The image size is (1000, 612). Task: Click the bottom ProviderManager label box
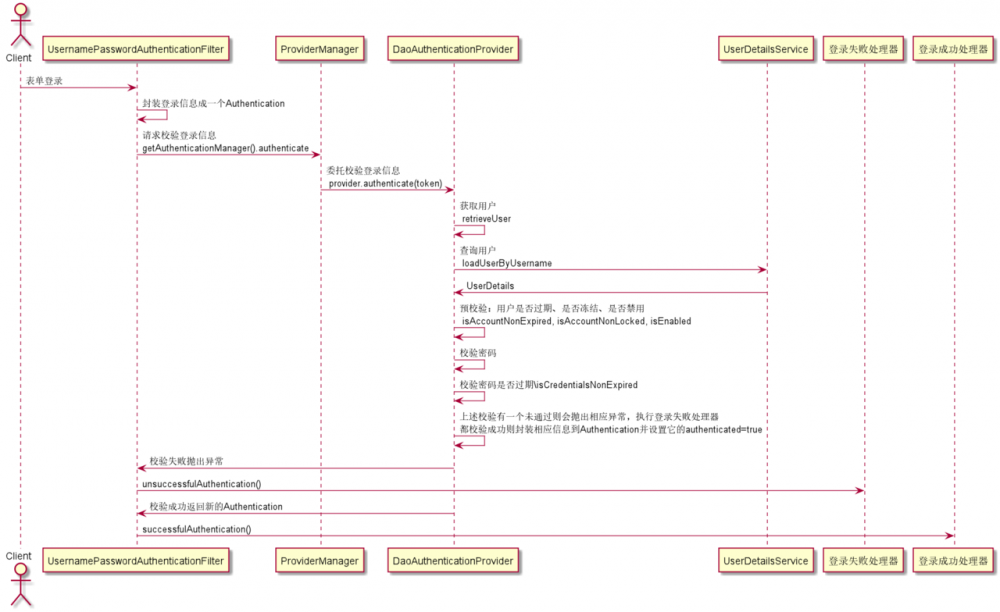[320, 560]
